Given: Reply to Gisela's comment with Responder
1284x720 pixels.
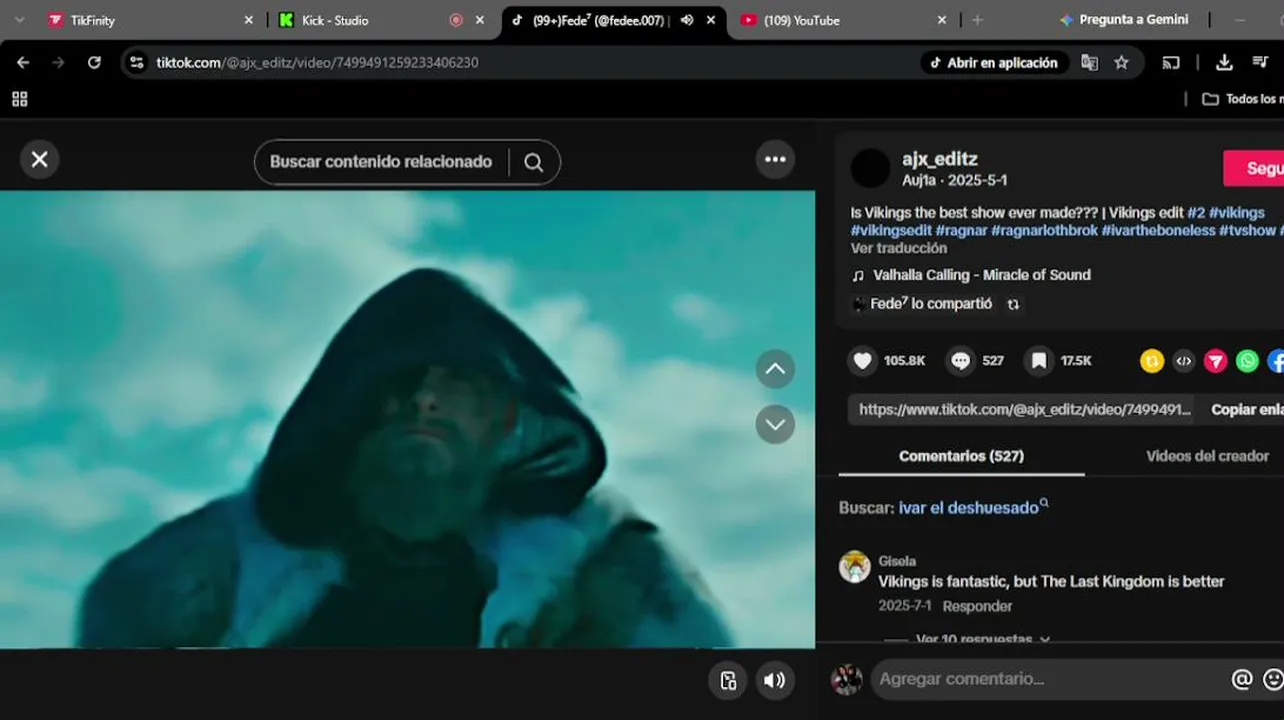Looking at the screenshot, I should tap(977, 606).
